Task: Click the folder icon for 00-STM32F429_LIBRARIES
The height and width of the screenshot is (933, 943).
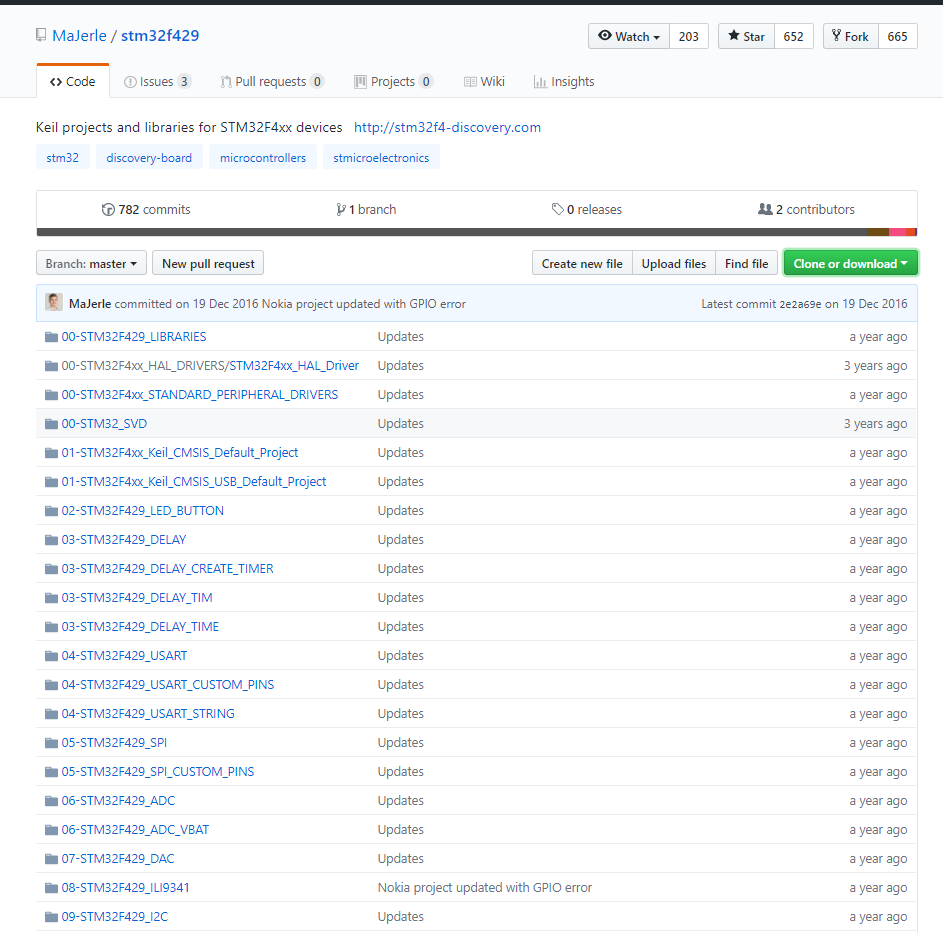Action: coord(51,337)
